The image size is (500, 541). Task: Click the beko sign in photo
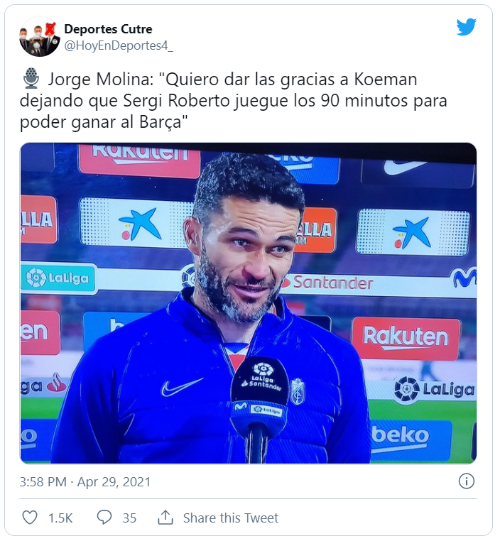400,436
